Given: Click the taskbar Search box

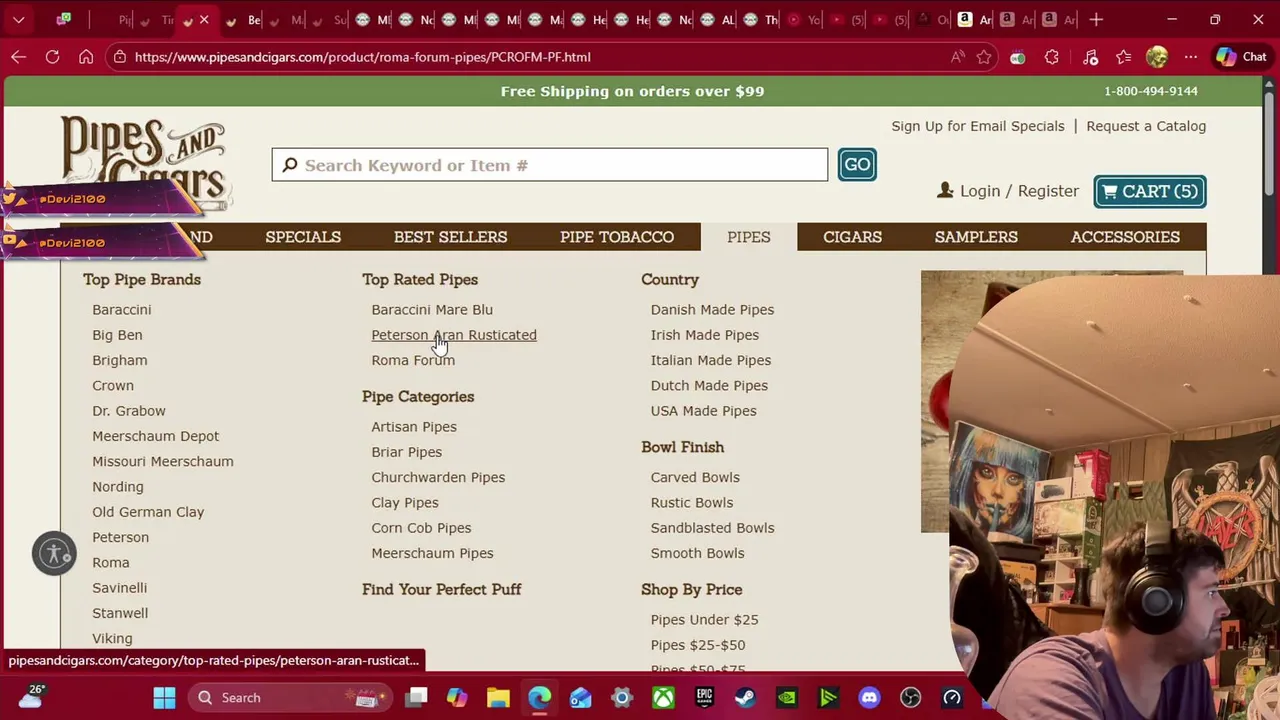Looking at the screenshot, I should 290,697.
